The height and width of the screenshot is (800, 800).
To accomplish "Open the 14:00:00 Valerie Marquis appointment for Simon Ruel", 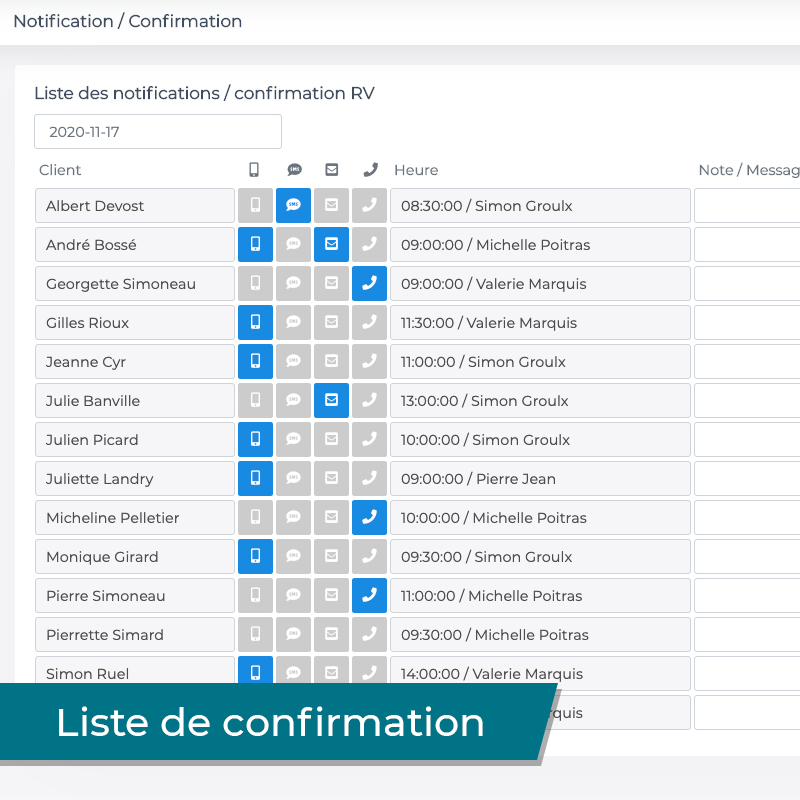I will point(540,672).
